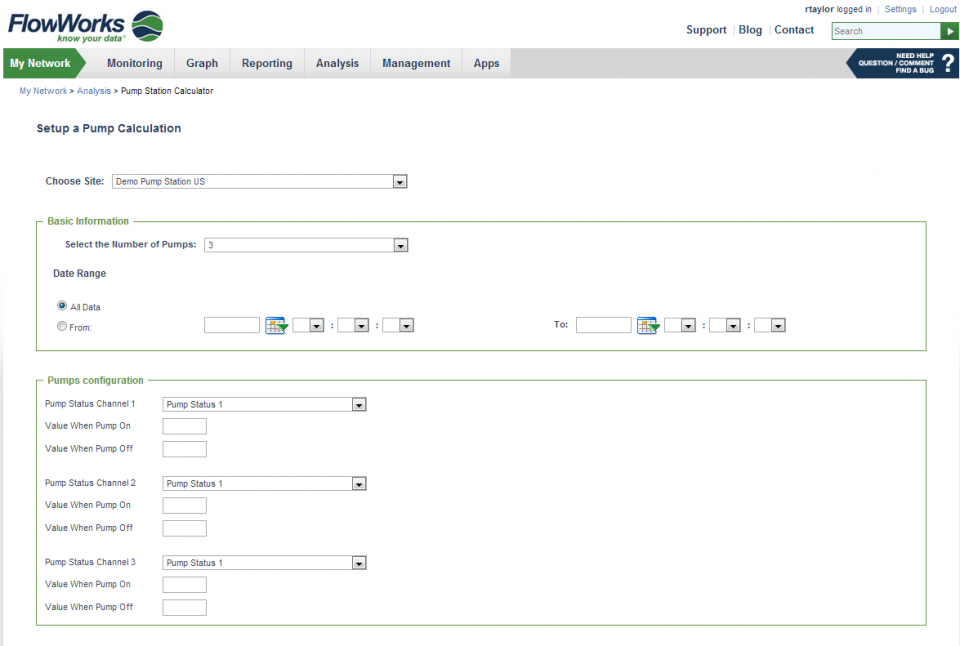Click the 'Basic Information' section label

[88, 221]
